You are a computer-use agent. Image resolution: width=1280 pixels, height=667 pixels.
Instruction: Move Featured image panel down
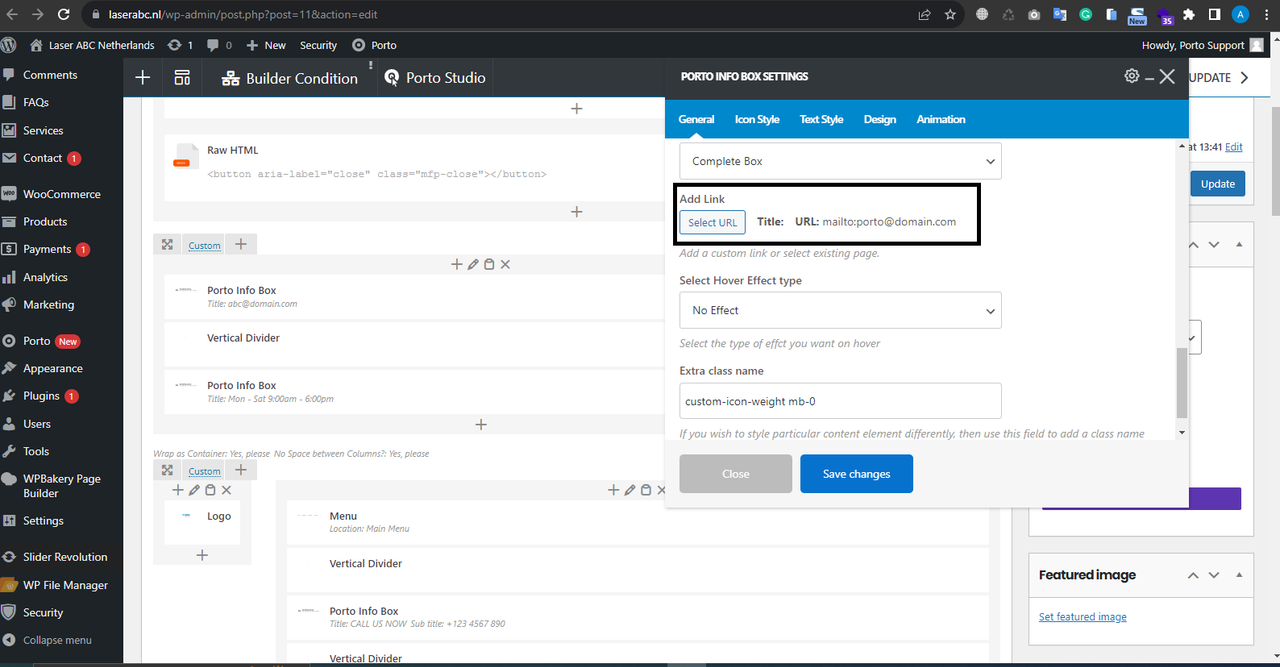[1214, 575]
